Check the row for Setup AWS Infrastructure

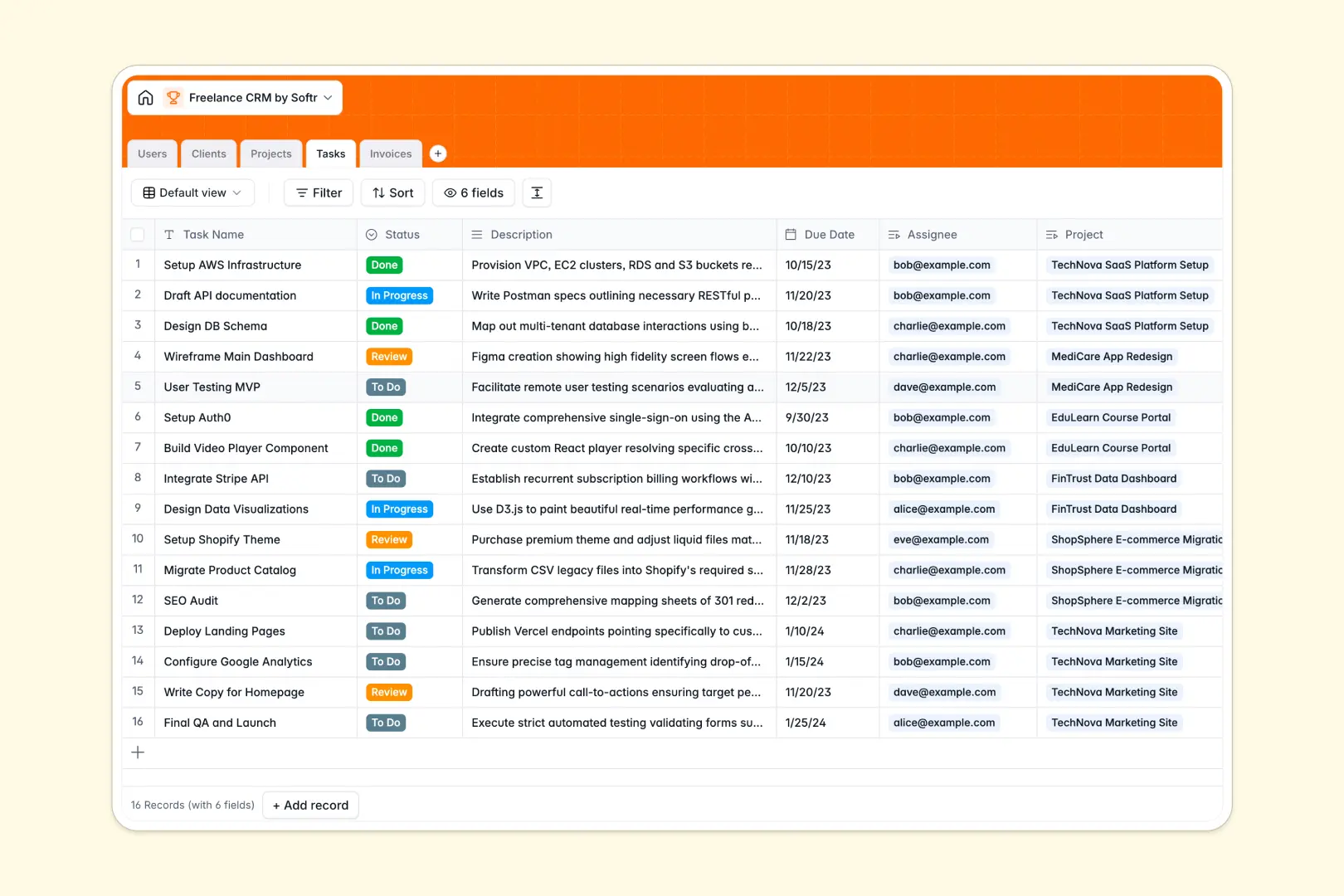coord(138,265)
